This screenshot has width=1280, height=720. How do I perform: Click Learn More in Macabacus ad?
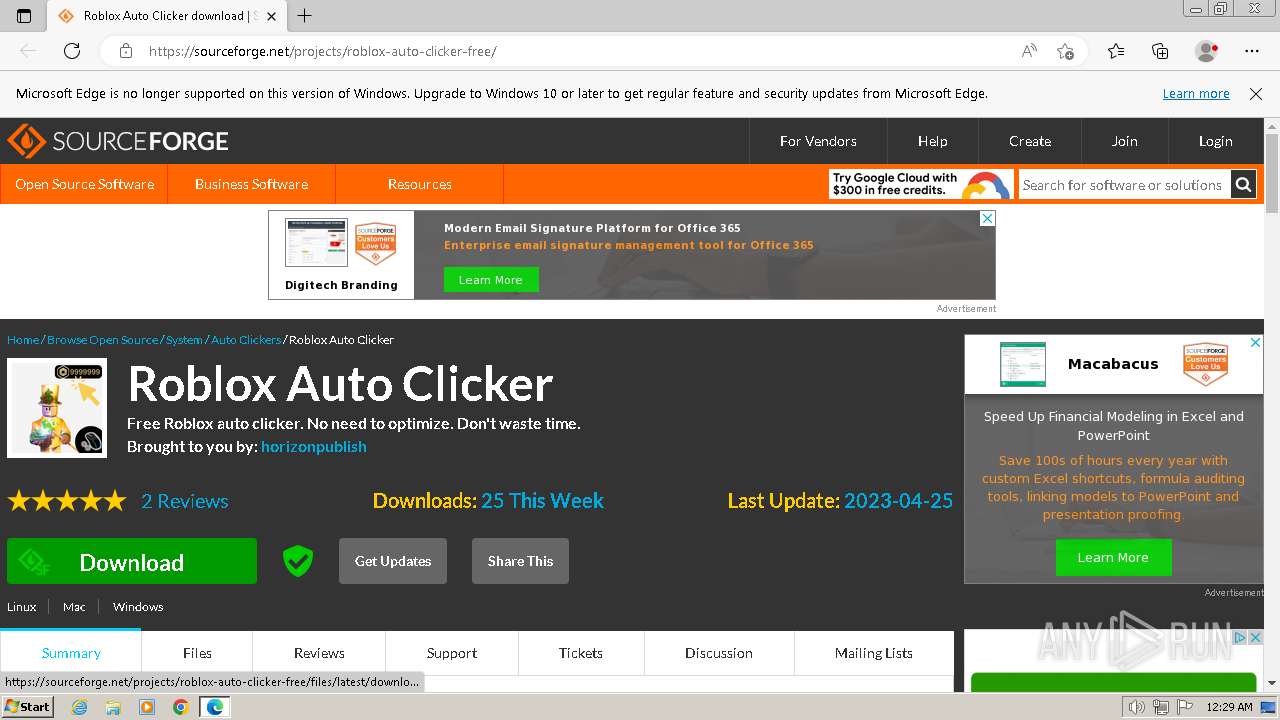tap(1113, 558)
